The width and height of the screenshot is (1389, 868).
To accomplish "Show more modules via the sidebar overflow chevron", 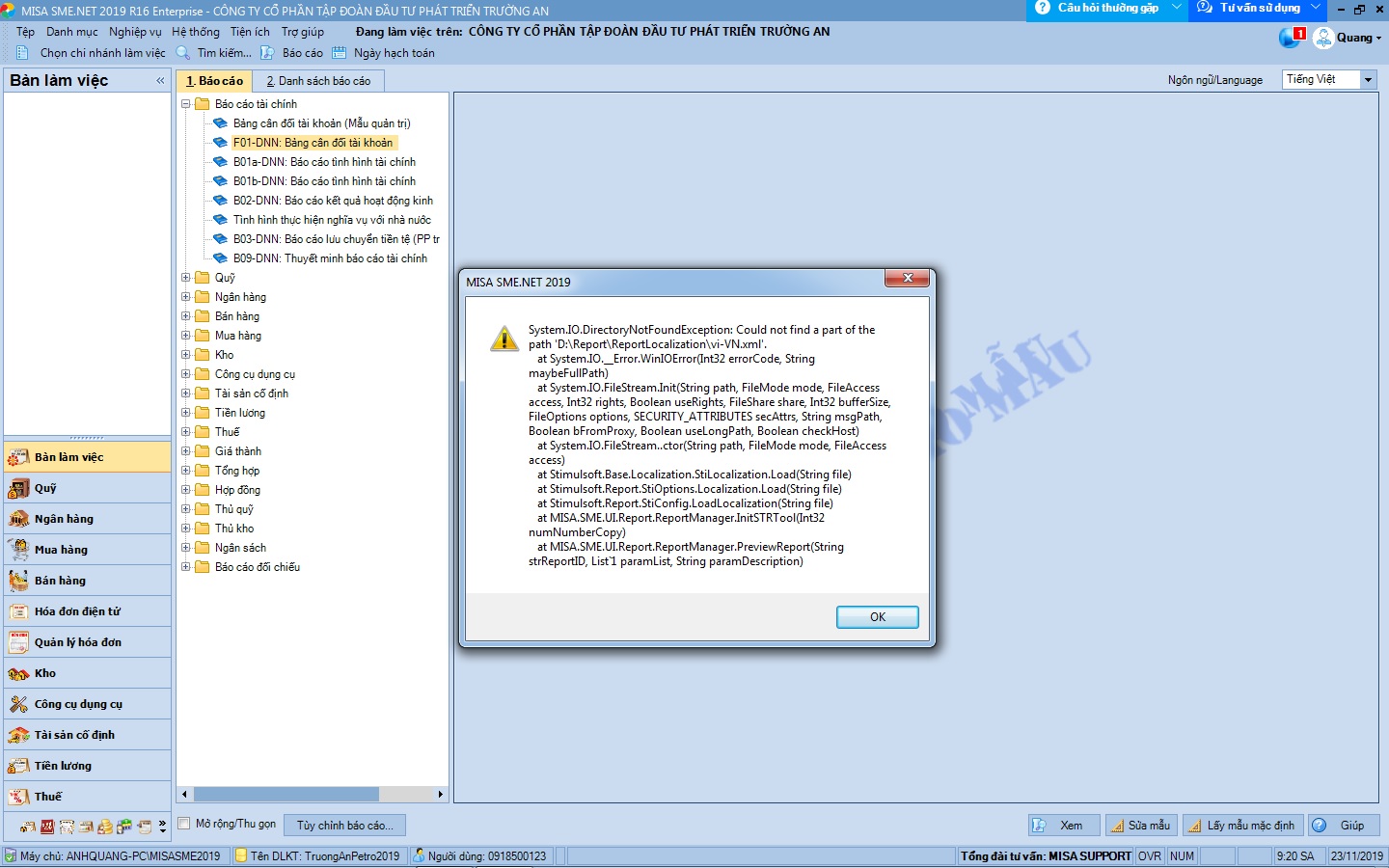I will (162, 827).
